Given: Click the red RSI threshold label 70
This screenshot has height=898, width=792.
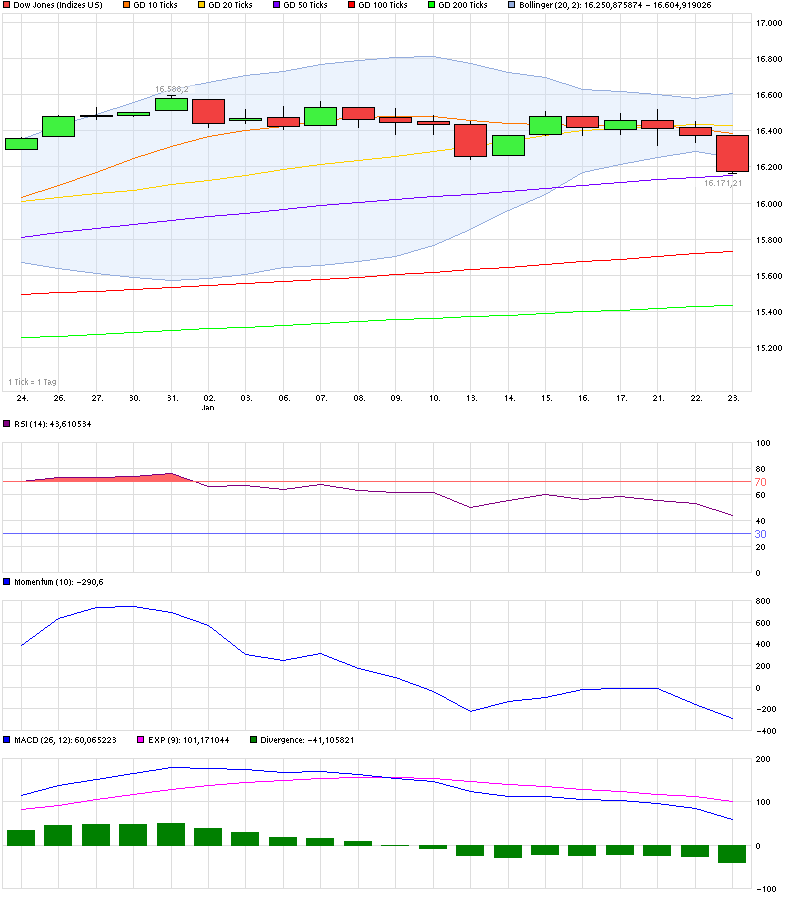Looking at the screenshot, I should (761, 482).
